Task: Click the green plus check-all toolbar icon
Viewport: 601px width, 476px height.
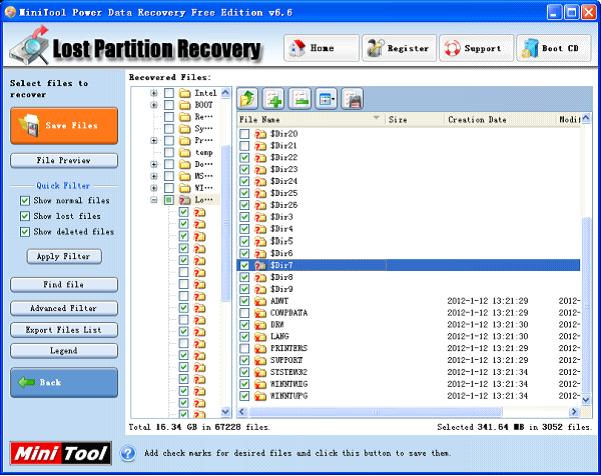Action: 273,99
